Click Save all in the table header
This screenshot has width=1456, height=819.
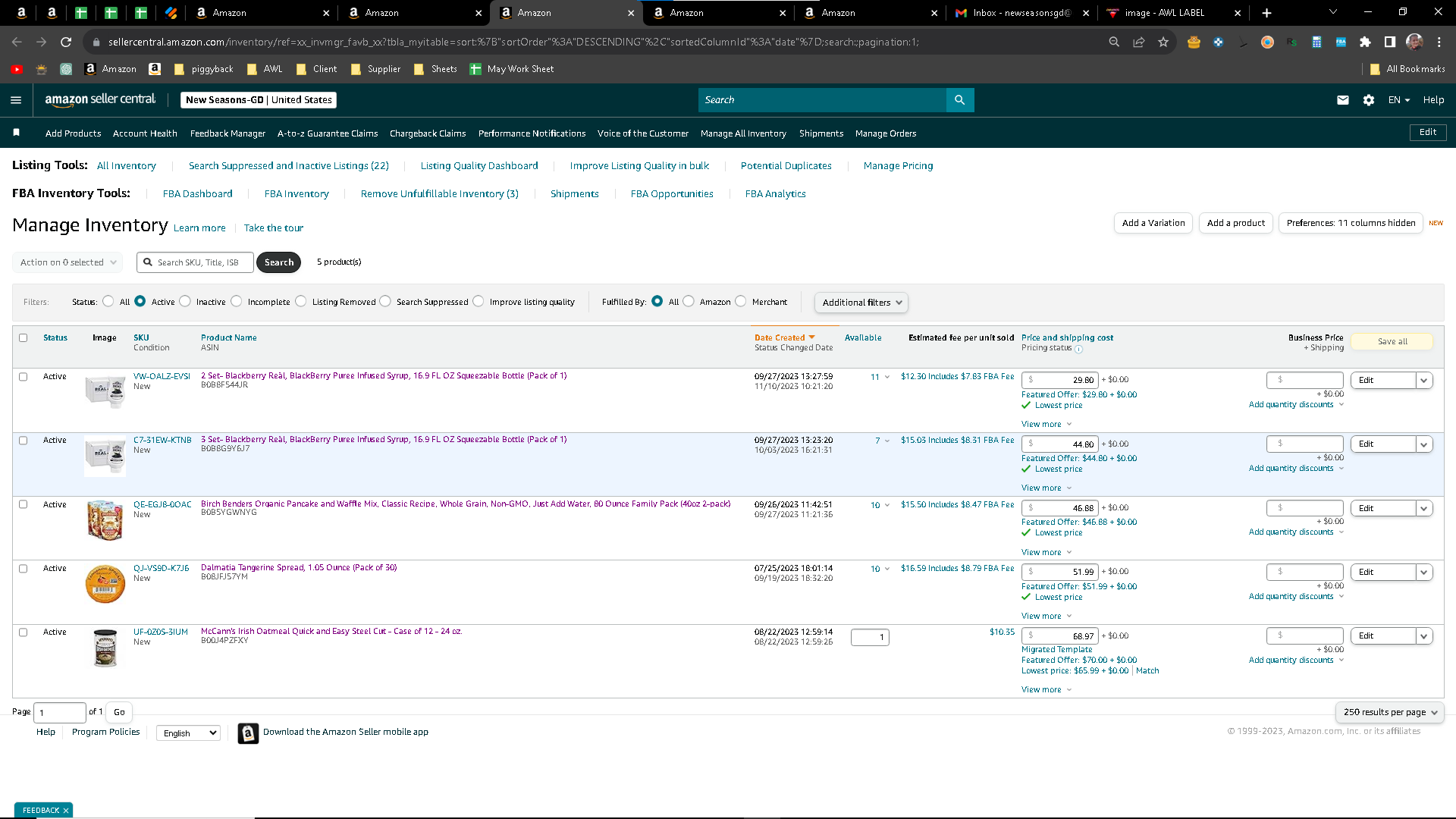click(x=1392, y=342)
